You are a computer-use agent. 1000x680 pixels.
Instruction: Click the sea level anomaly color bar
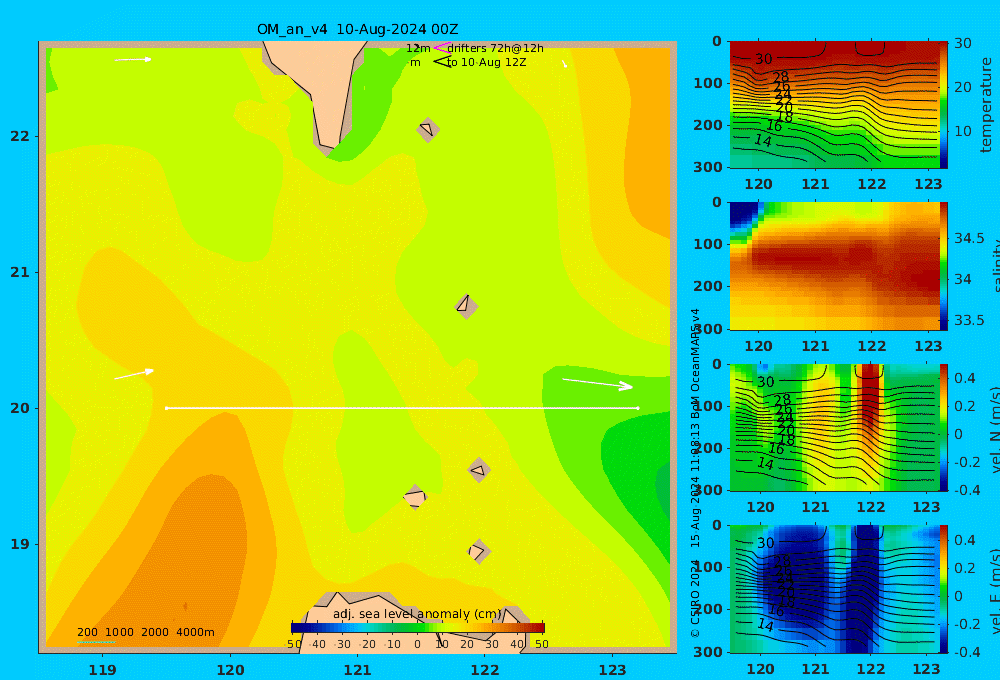pos(418,628)
